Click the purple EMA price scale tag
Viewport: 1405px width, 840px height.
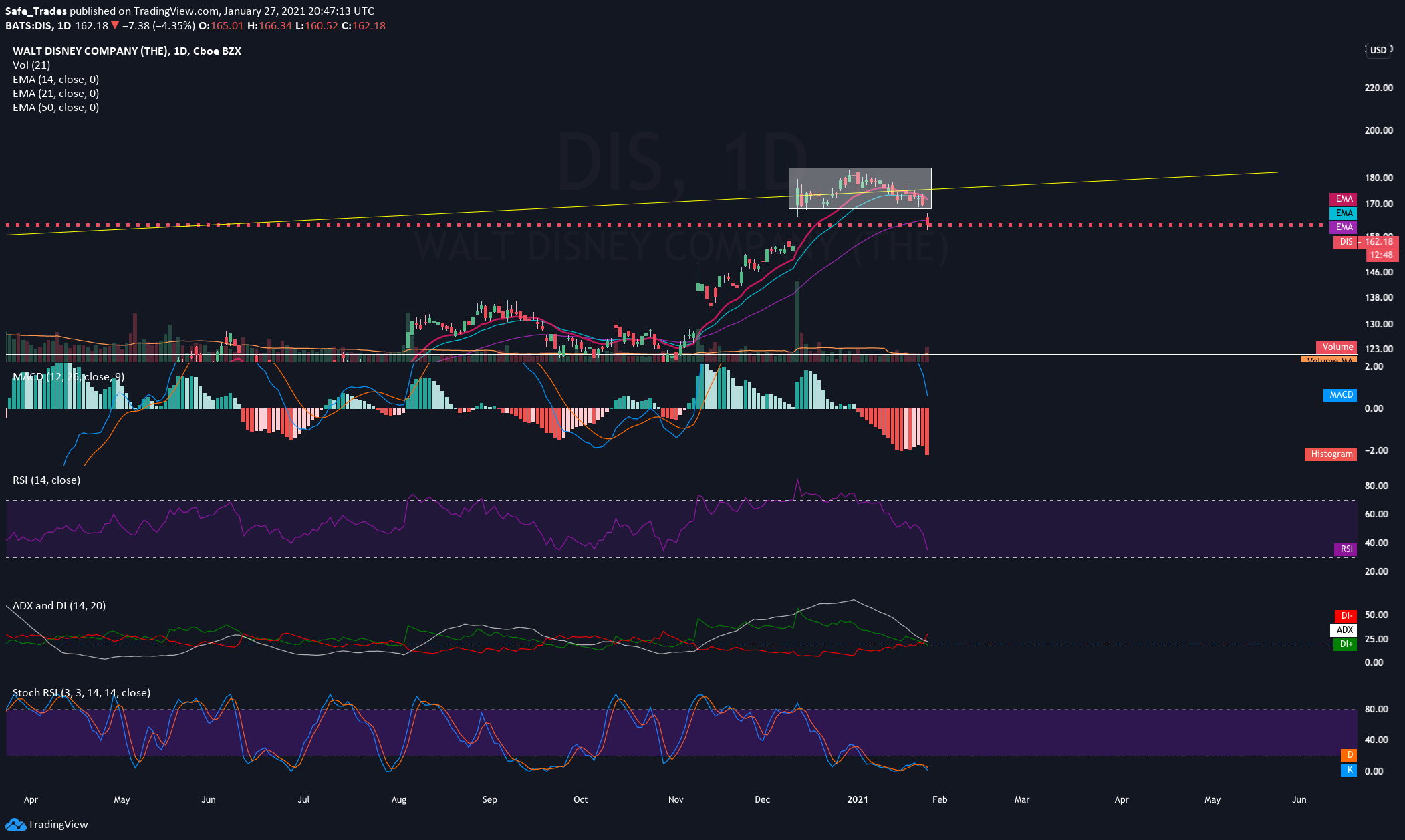[x=1344, y=227]
